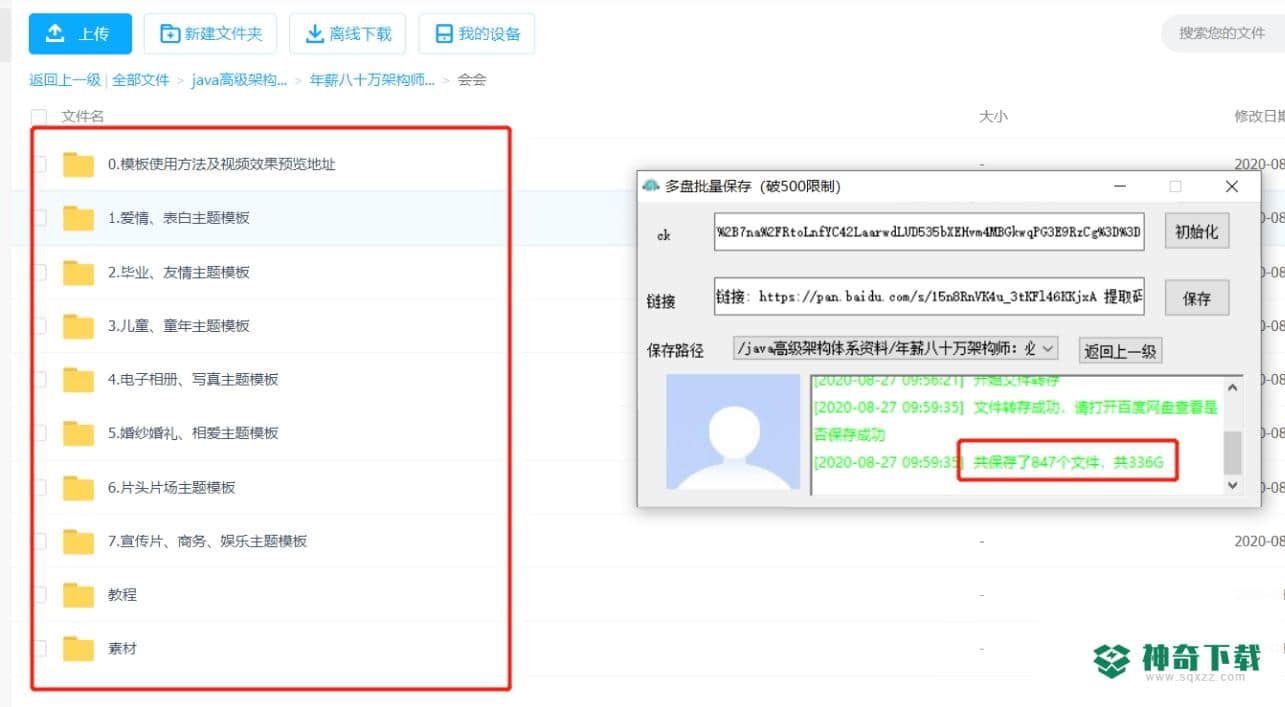1285x707 pixels.
Task: Check the box for 5.婚纱婚礼、相爱主题模板
Action: 39,433
